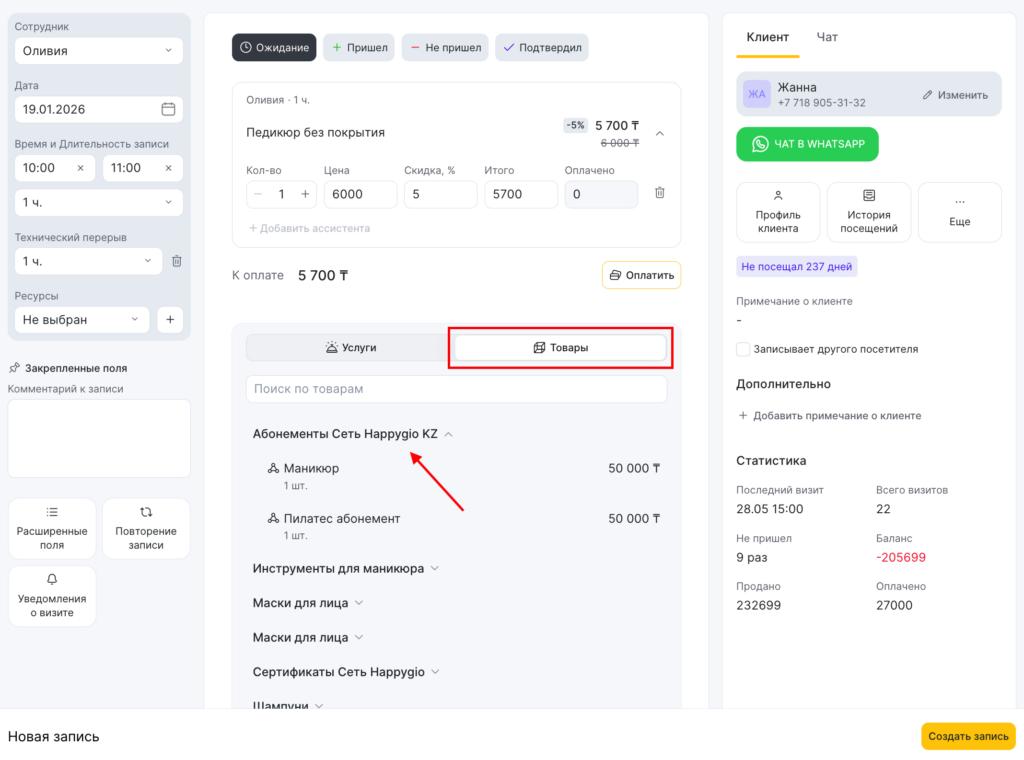Add a resource with the plus button

[170, 320]
